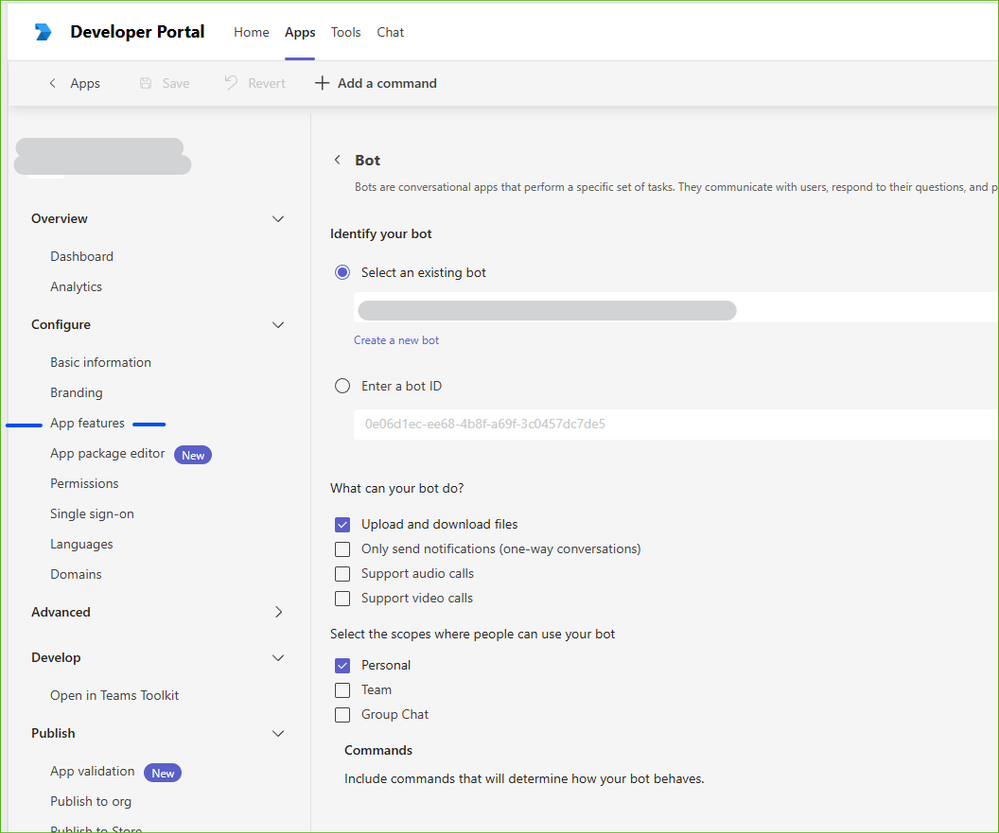999x833 pixels.
Task: Click the Save button label
Action: 175,83
